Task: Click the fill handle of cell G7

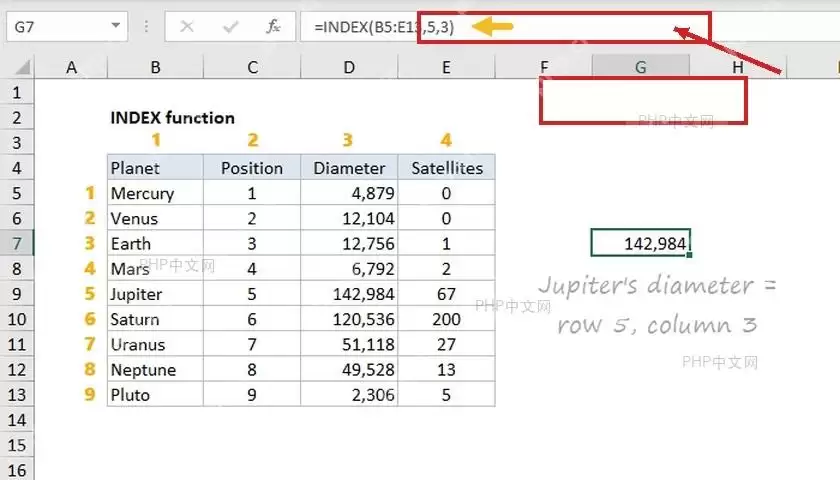Action: [x=689, y=255]
